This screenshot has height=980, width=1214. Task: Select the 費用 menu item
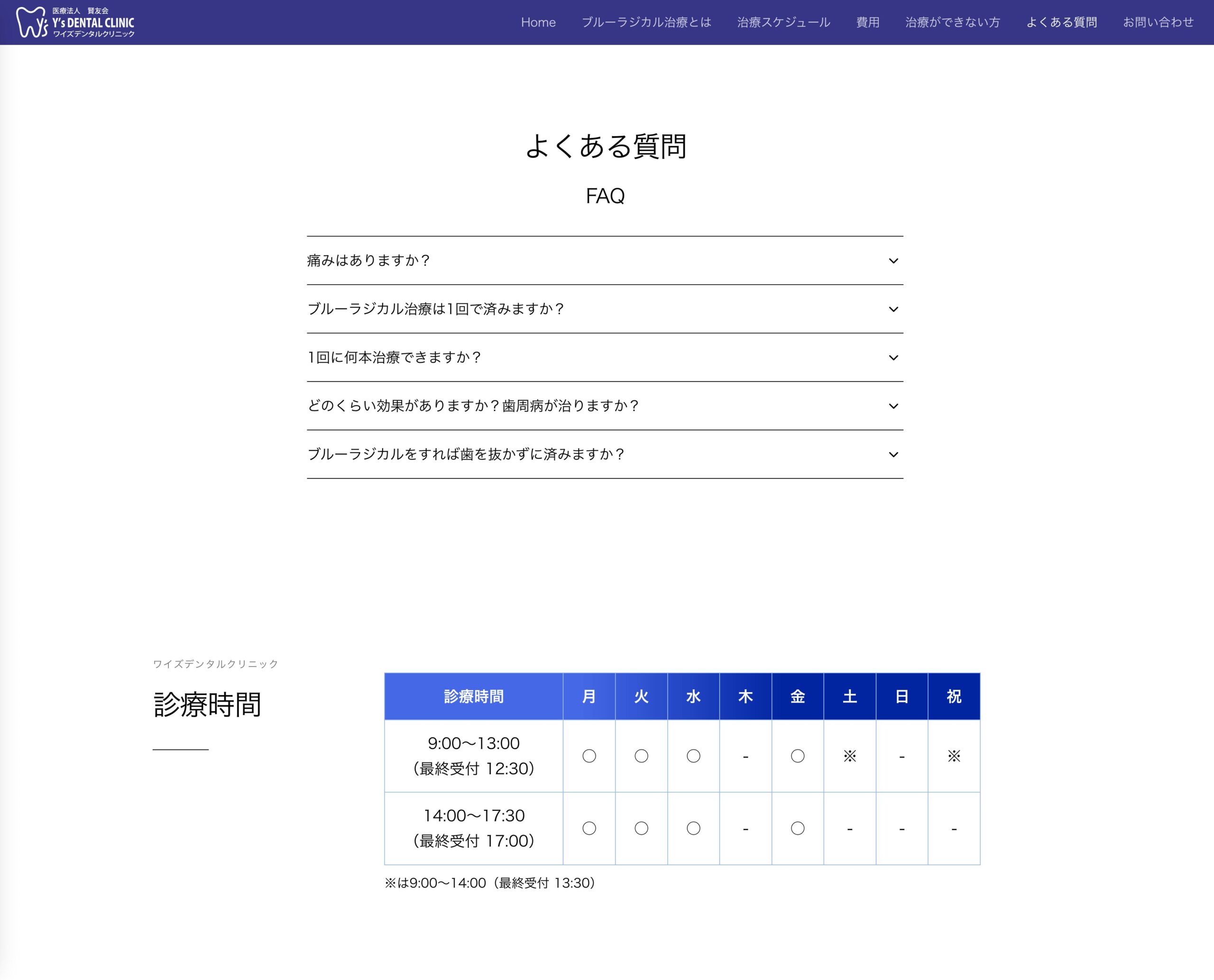coord(867,22)
